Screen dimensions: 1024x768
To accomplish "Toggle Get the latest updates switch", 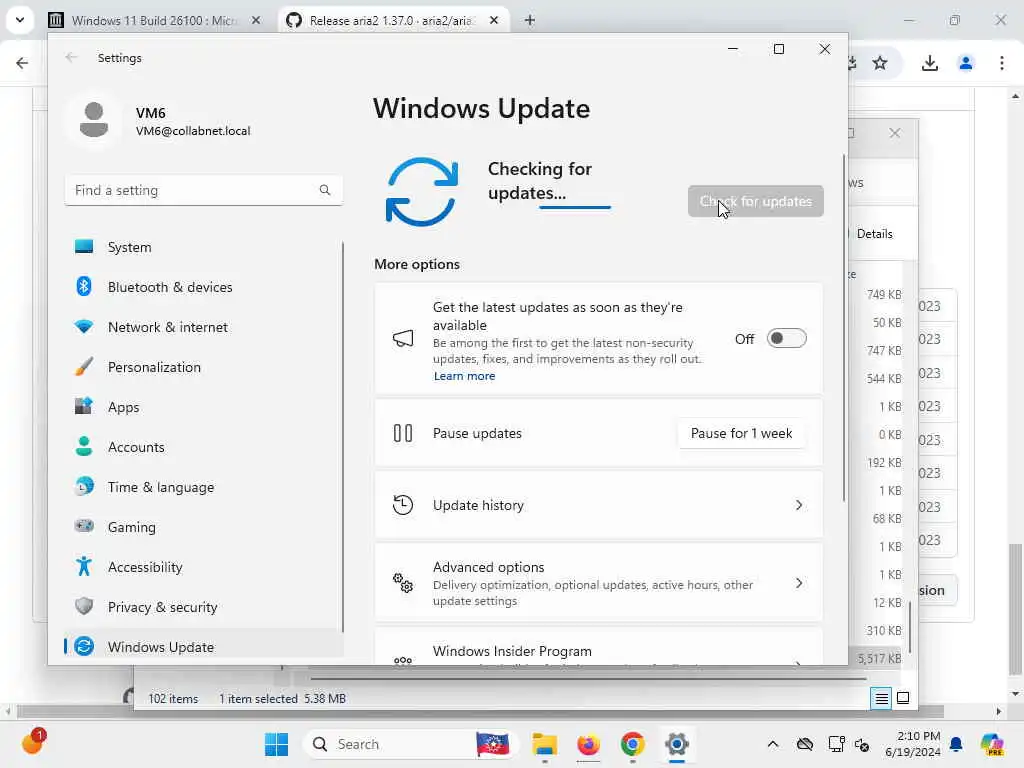I will coord(786,338).
